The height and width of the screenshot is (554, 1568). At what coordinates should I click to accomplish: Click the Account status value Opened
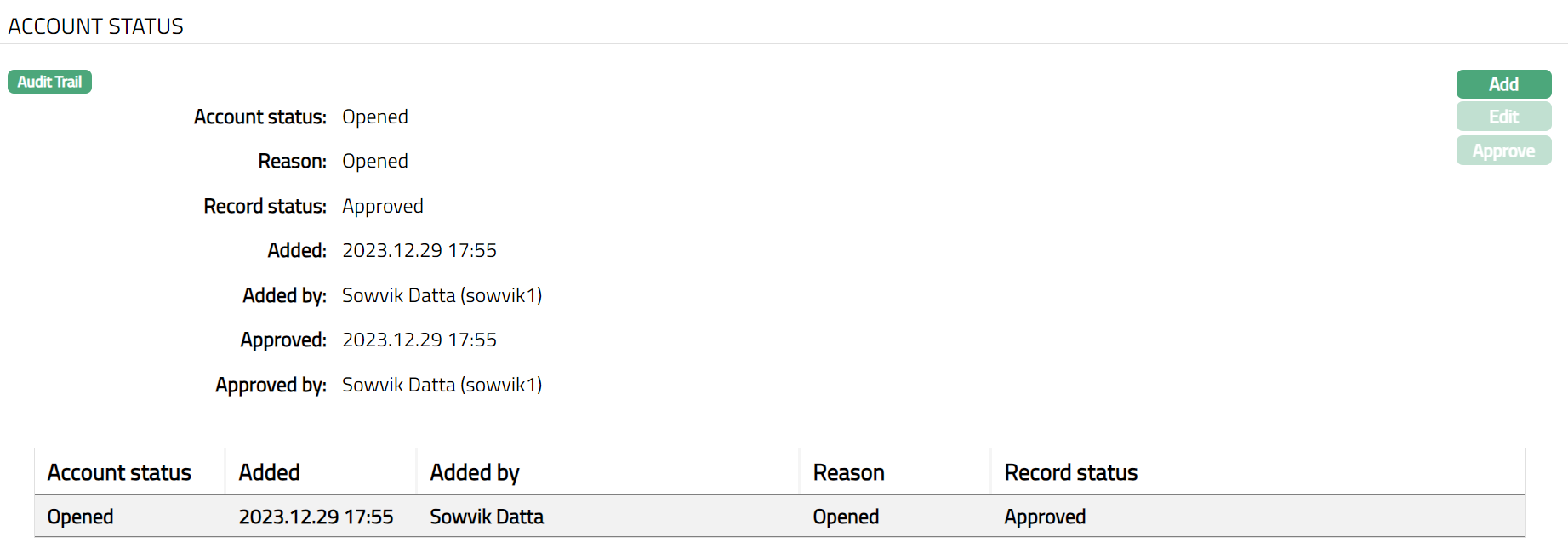pos(374,117)
